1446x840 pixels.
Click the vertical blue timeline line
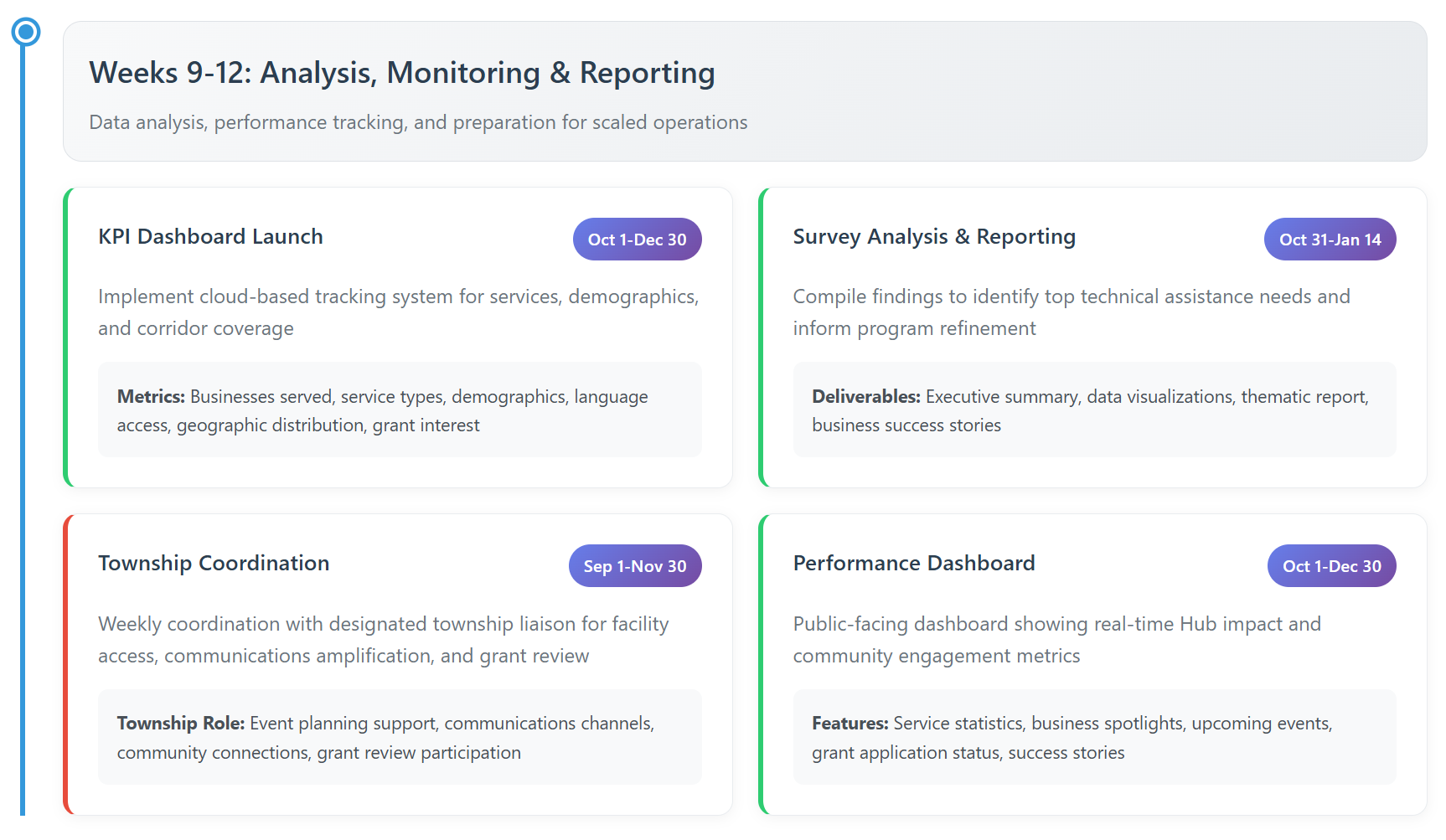pyautogui.click(x=23, y=419)
